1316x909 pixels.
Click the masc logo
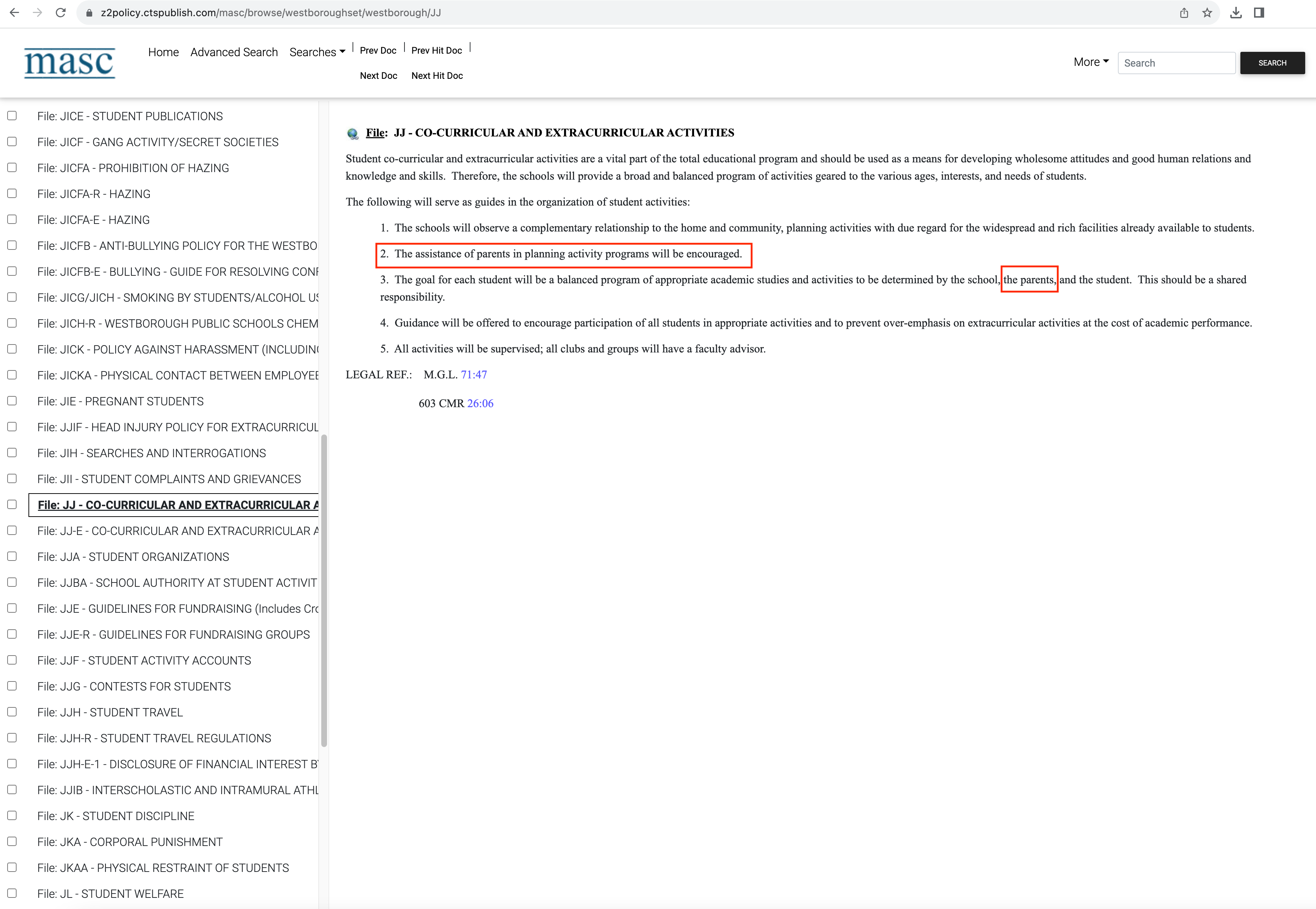pyautogui.click(x=70, y=63)
